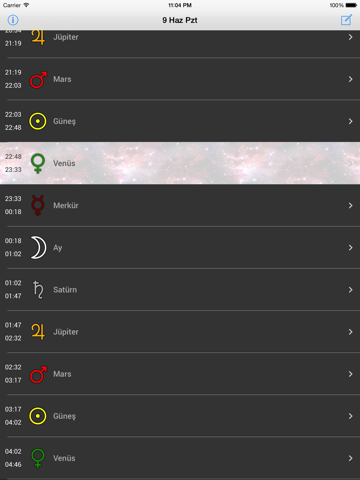Open the Mars label at 02:32
The height and width of the screenshot is (480, 360).
pos(62,374)
